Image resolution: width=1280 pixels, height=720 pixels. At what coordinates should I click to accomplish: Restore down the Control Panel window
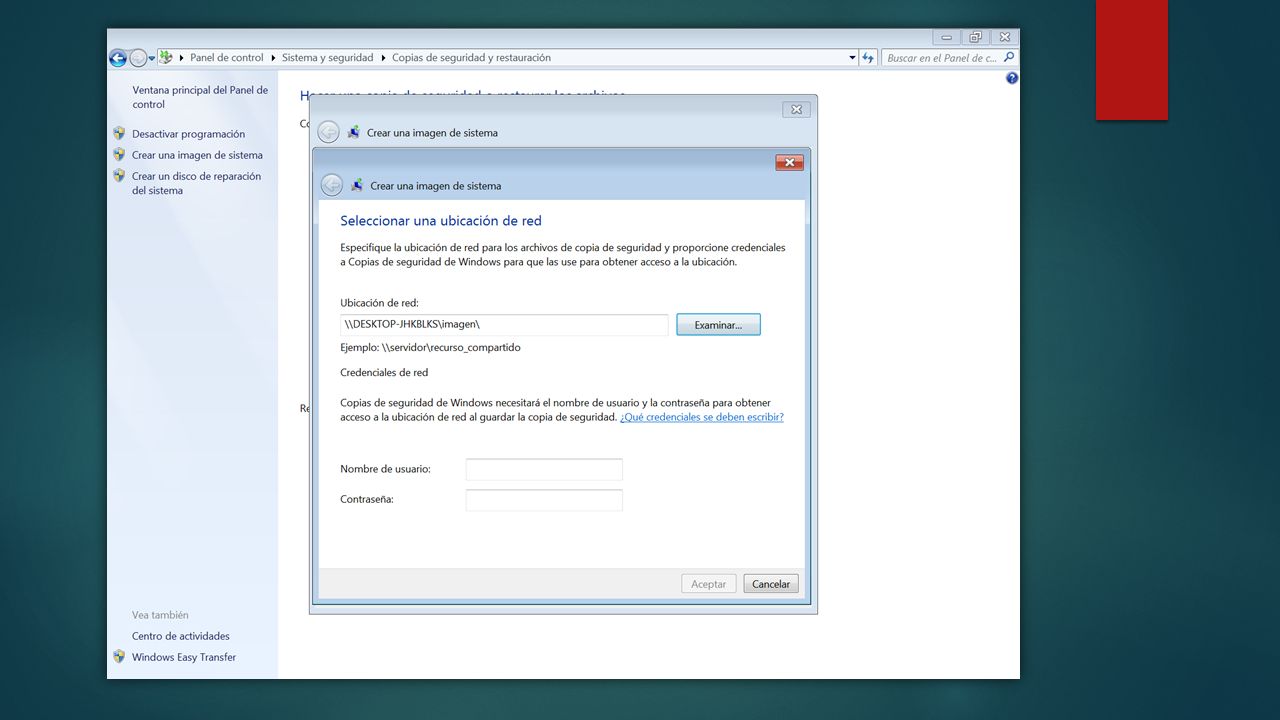pos(975,37)
